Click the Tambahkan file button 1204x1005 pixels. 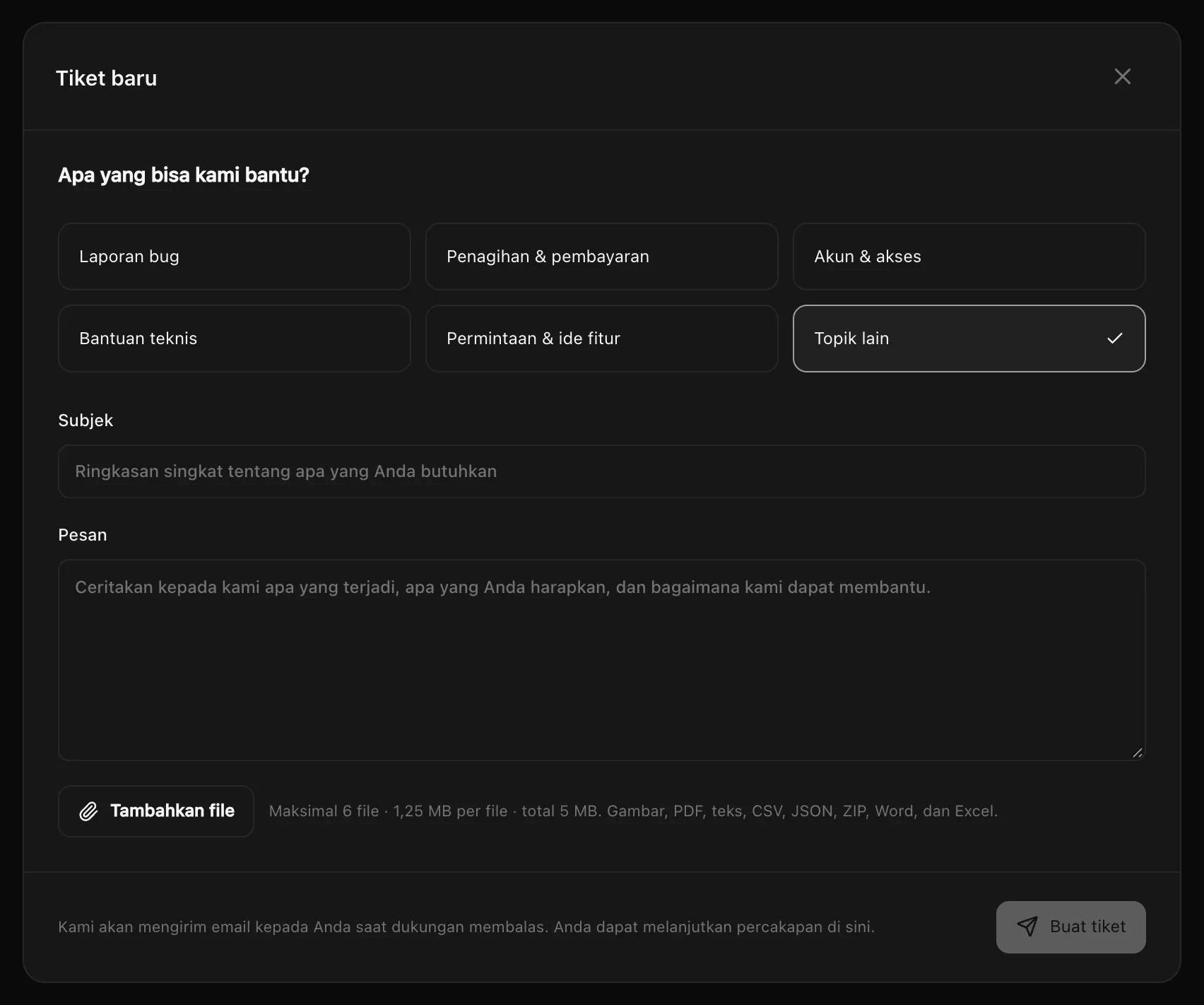tap(156, 811)
